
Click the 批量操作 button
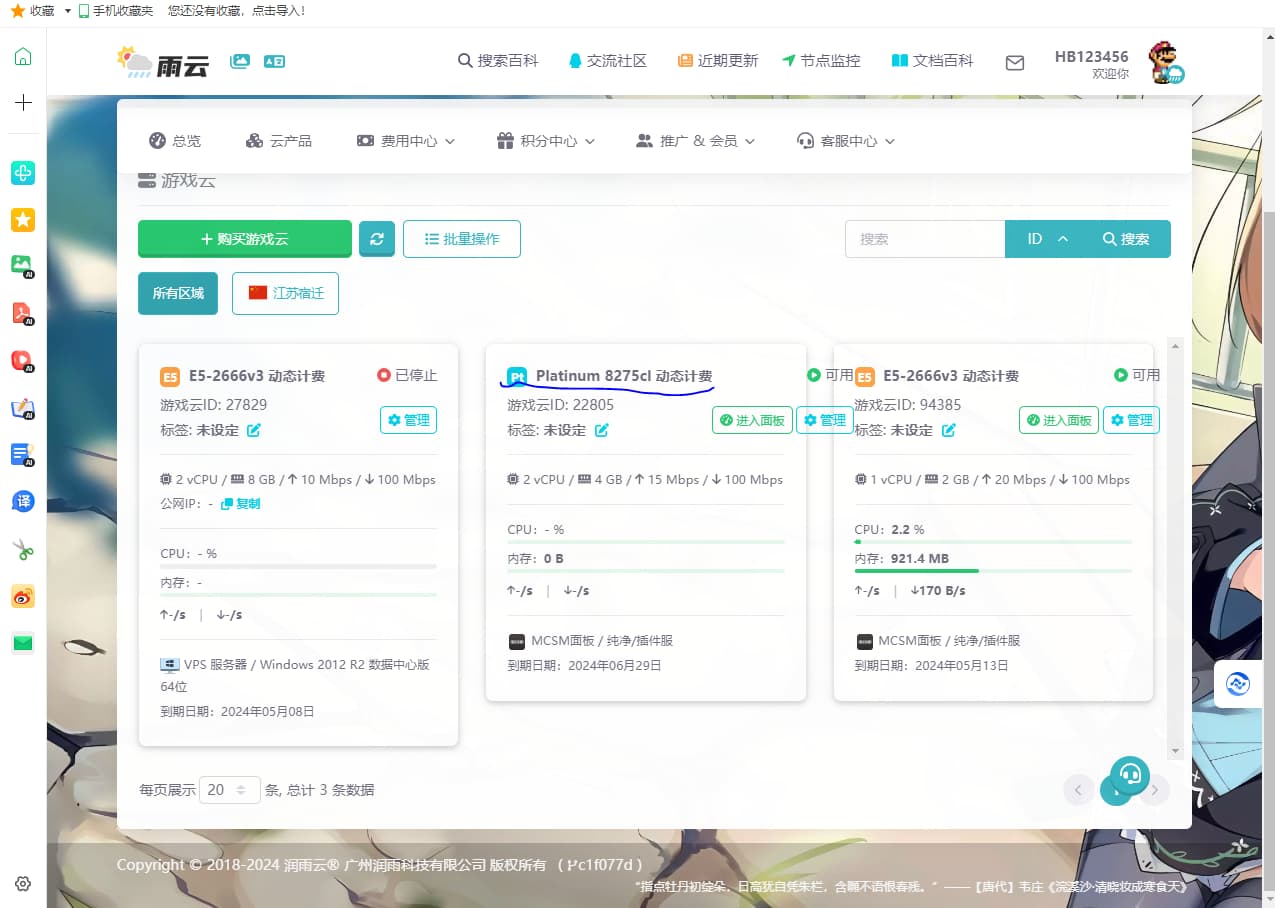point(462,239)
